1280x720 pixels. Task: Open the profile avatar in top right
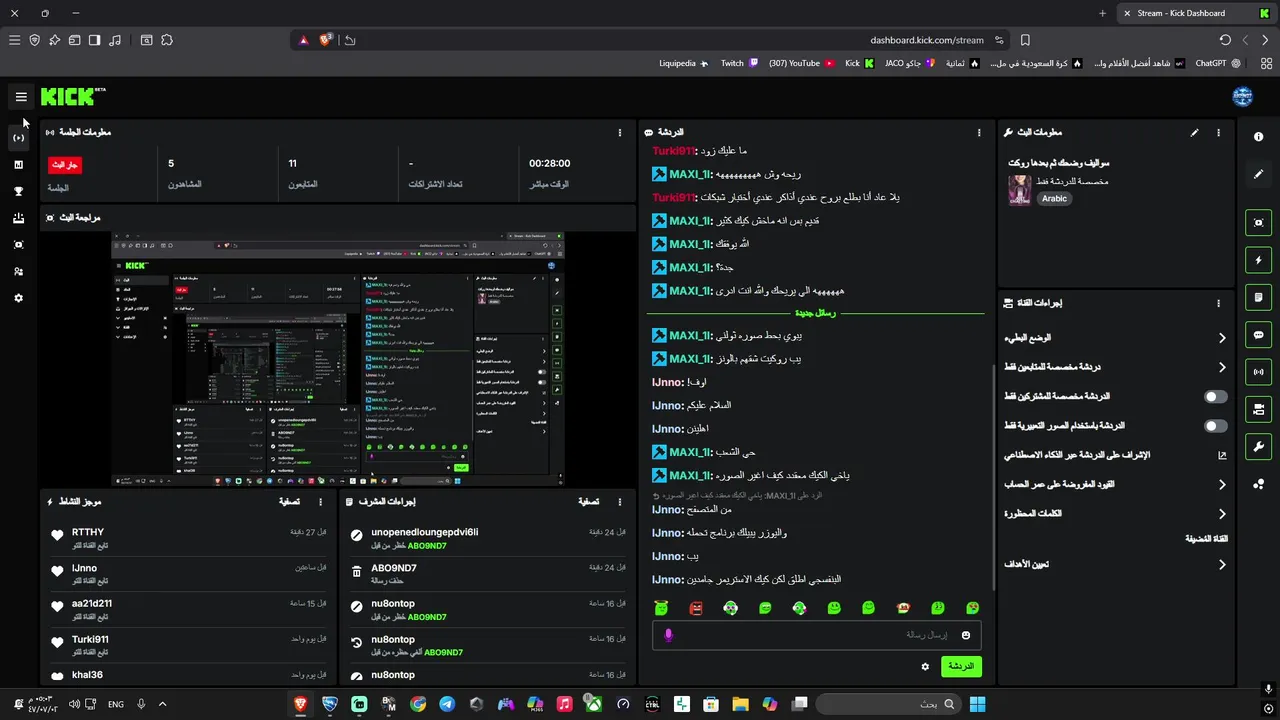click(x=1242, y=97)
